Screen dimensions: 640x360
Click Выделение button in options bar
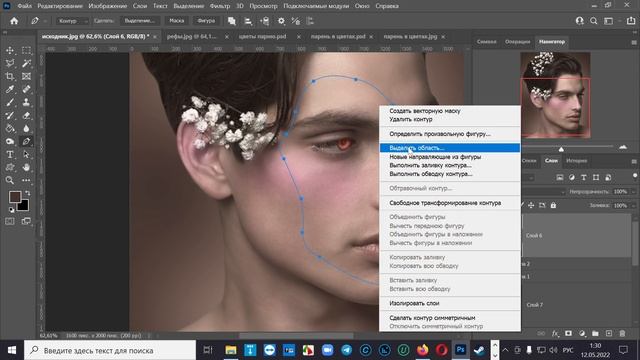(x=140, y=21)
